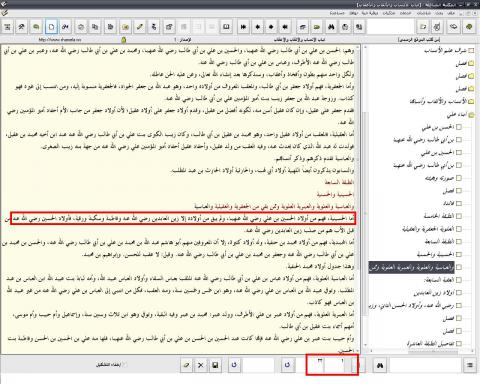
Task: Click the eraser icon in bottom bar
Action: (x=186, y=366)
